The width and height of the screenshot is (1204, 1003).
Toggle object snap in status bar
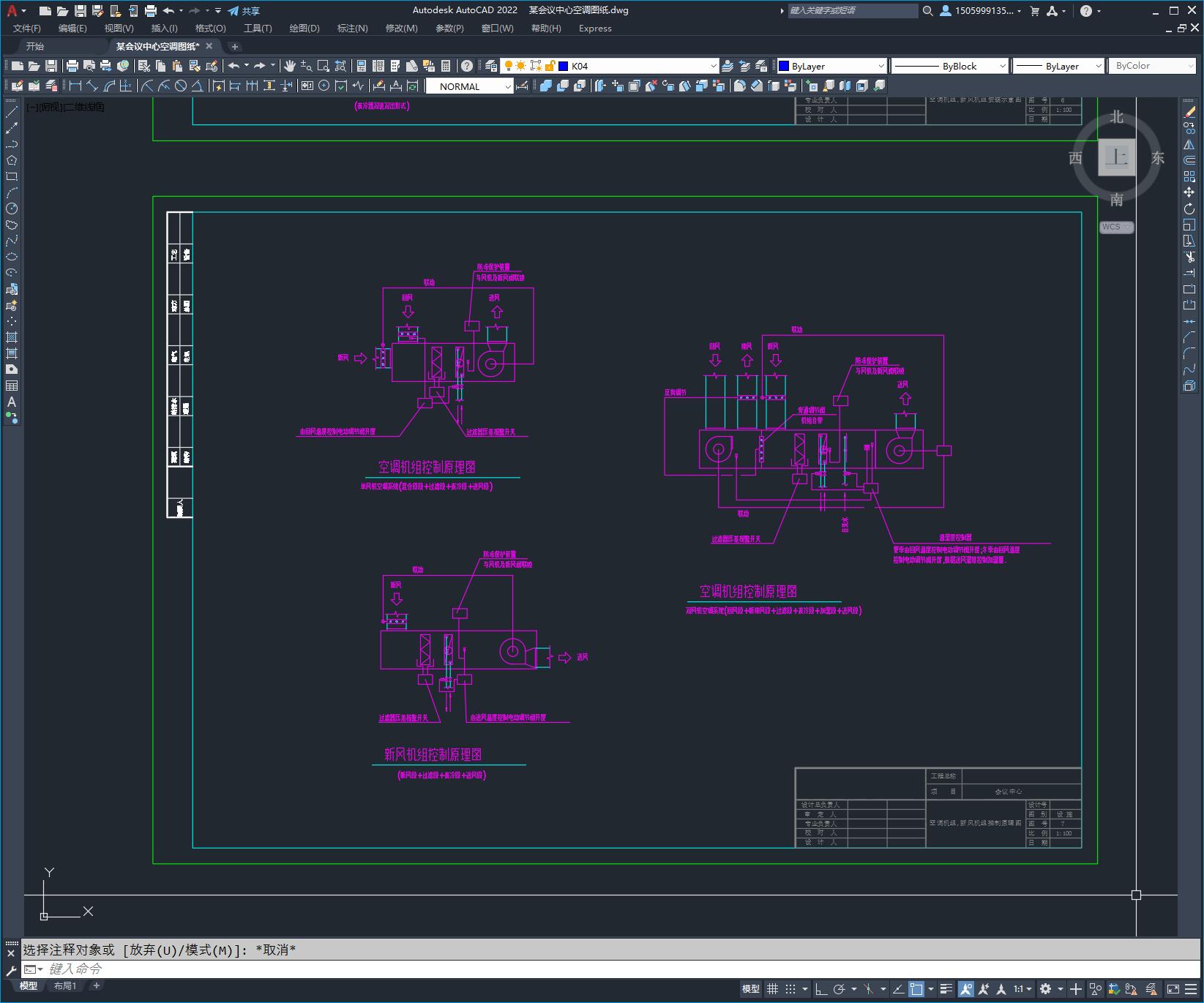point(916,989)
